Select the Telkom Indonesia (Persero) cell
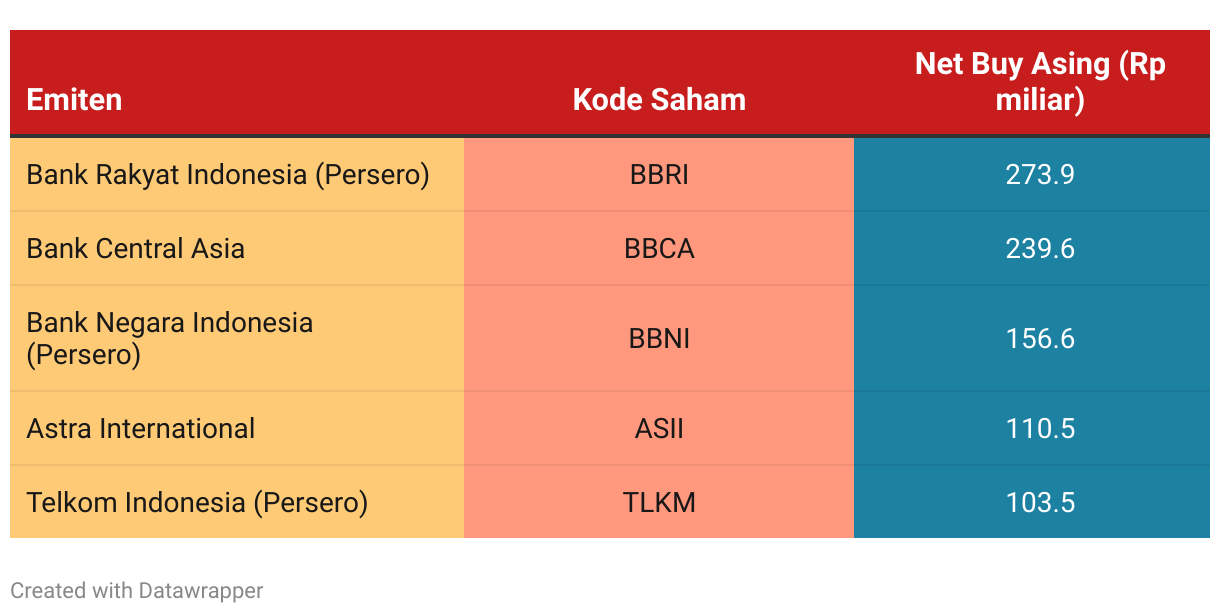The height and width of the screenshot is (614, 1220). [x=237, y=502]
